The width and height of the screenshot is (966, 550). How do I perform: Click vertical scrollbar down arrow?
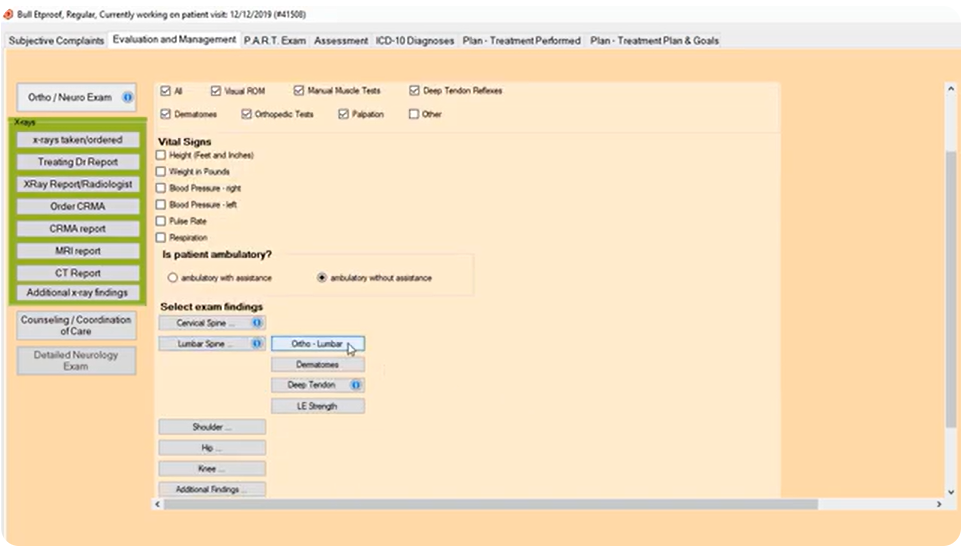tap(951, 492)
